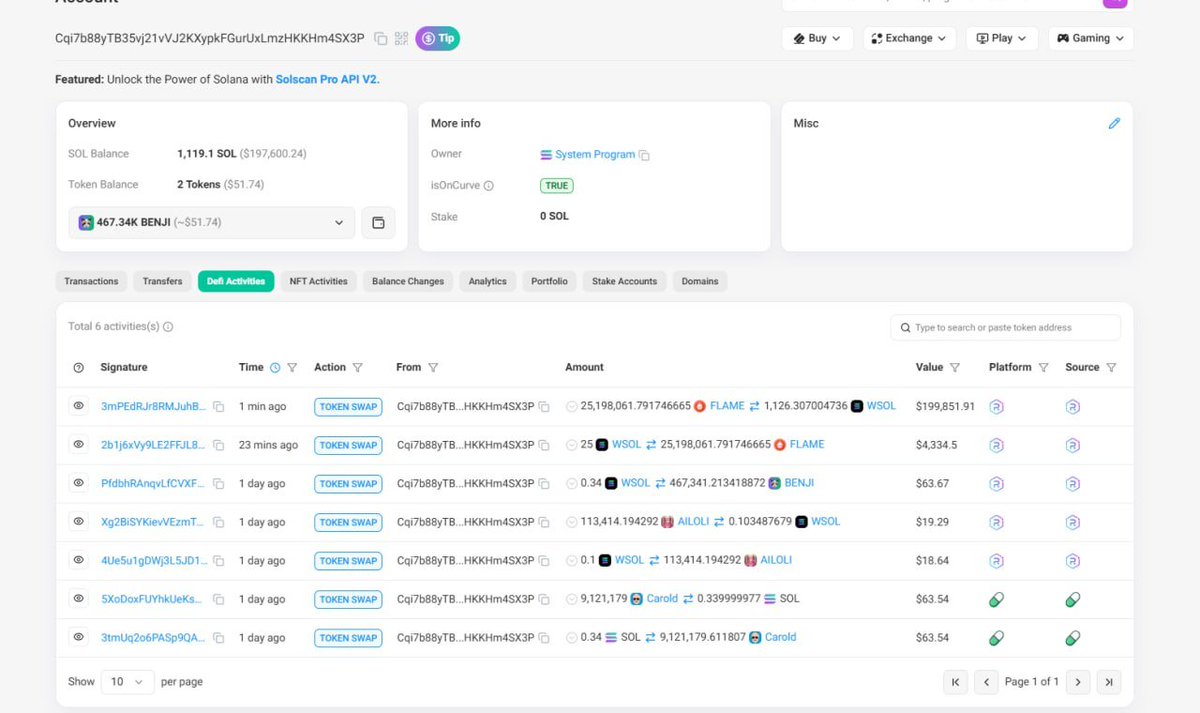The width and height of the screenshot is (1200, 713).
Task: Go to first page
Action: (x=955, y=682)
